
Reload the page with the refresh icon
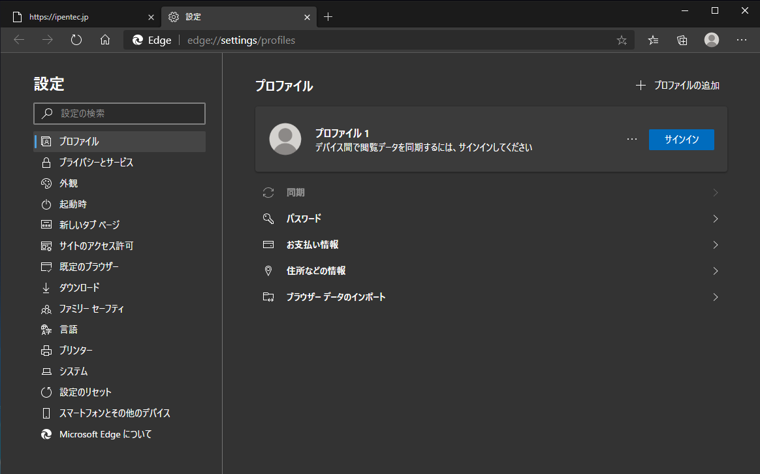click(x=76, y=40)
